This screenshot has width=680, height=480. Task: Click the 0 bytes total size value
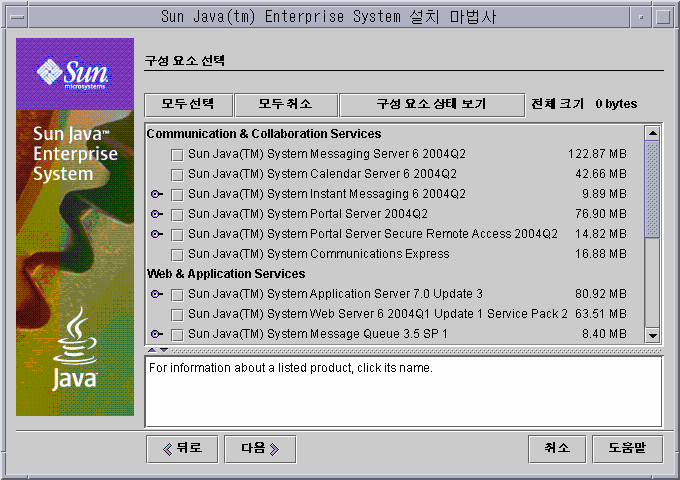point(616,104)
